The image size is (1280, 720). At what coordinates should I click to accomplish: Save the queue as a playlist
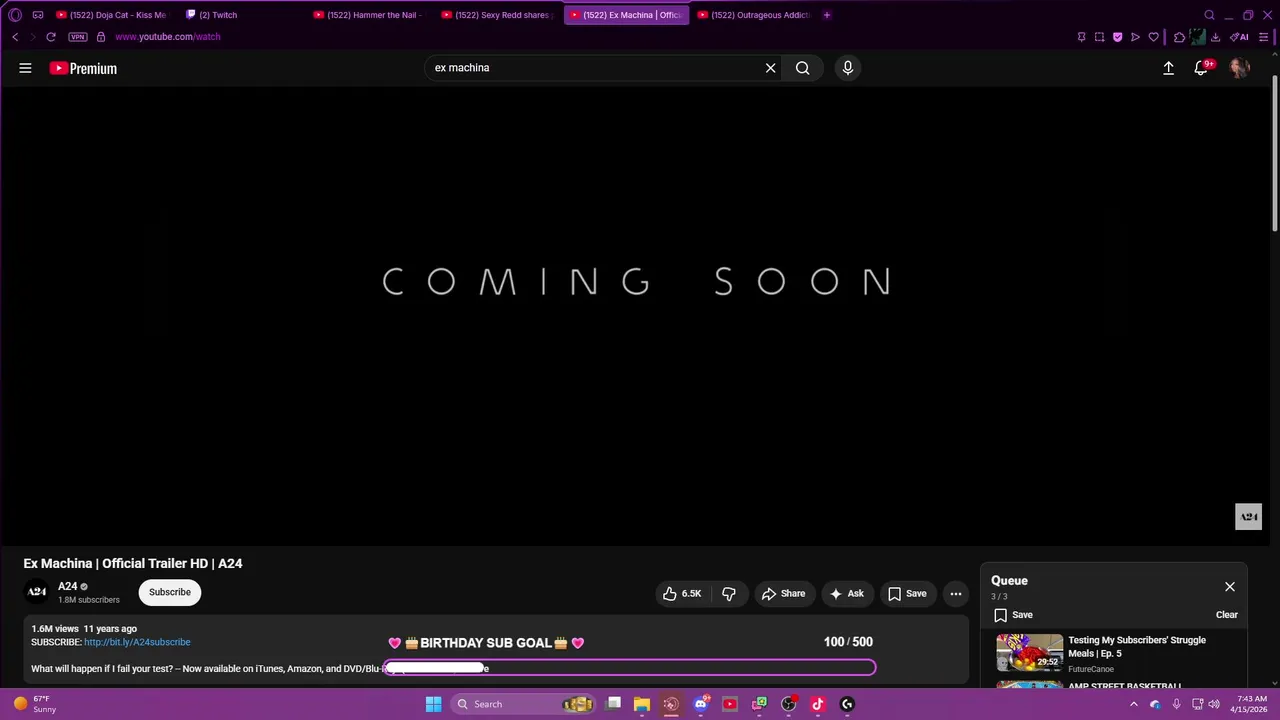(x=1013, y=615)
